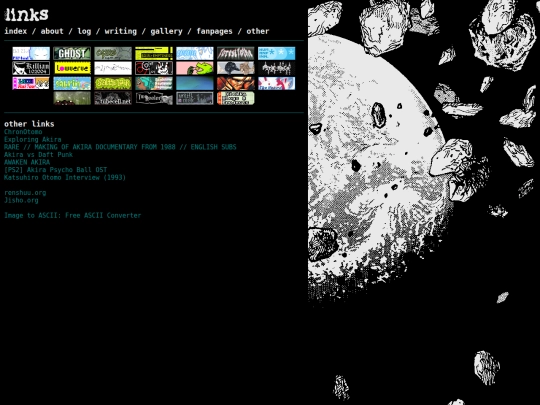Visit the gallery page

(166, 31)
